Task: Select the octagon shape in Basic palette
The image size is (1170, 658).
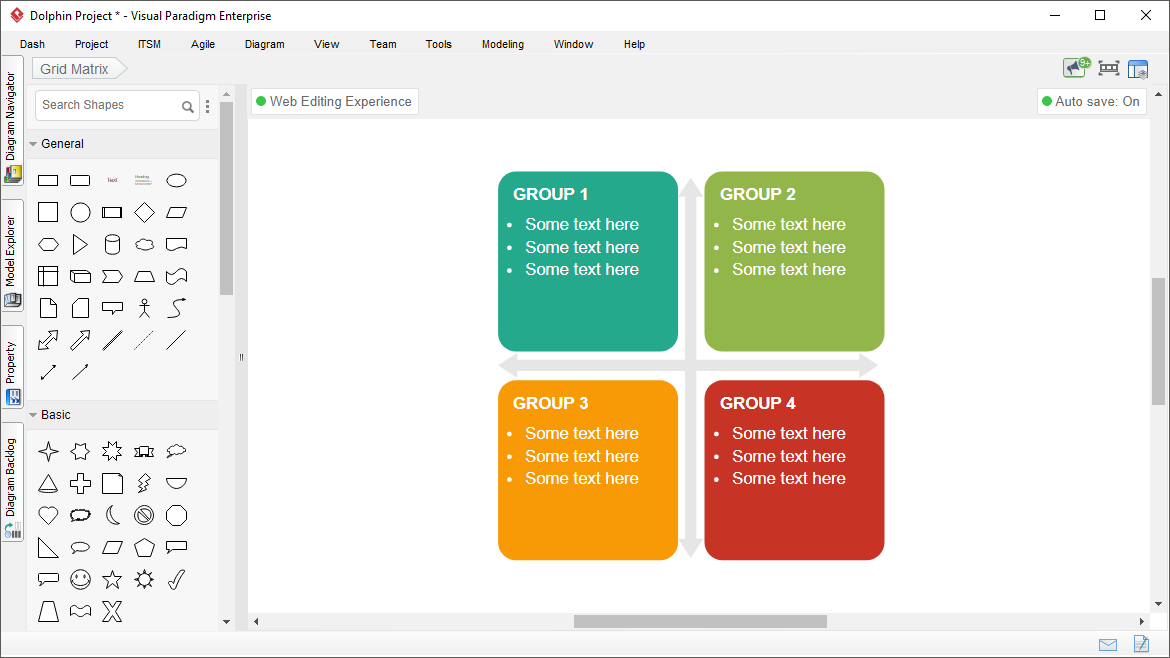Action: point(176,516)
